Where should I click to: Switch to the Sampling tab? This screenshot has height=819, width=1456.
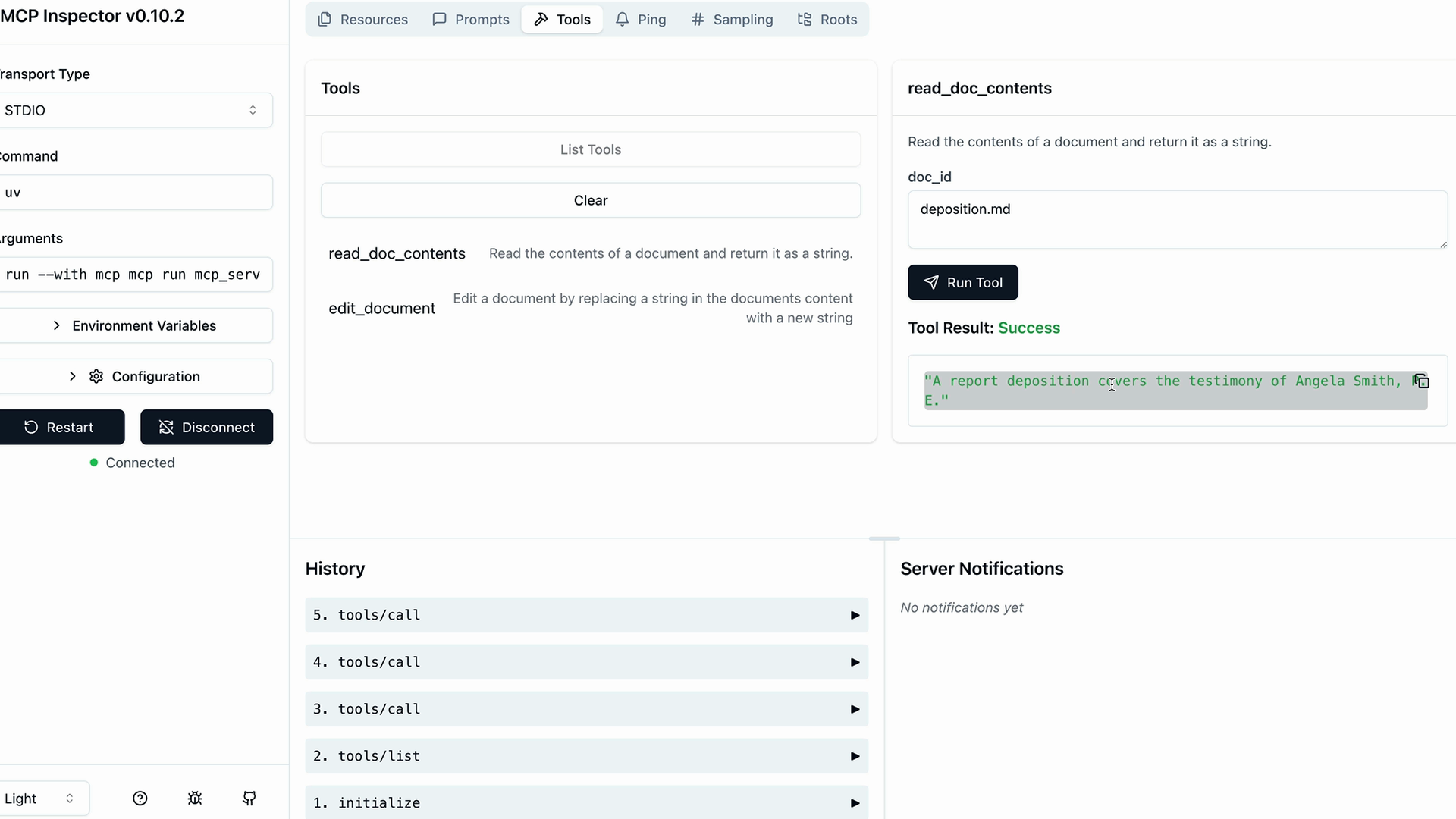(732, 19)
